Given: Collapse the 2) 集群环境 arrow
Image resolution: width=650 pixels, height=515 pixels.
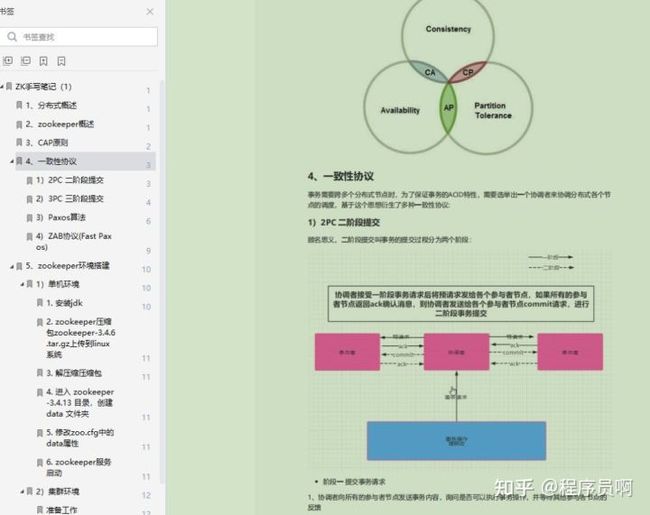Looking at the screenshot, I should (22, 491).
